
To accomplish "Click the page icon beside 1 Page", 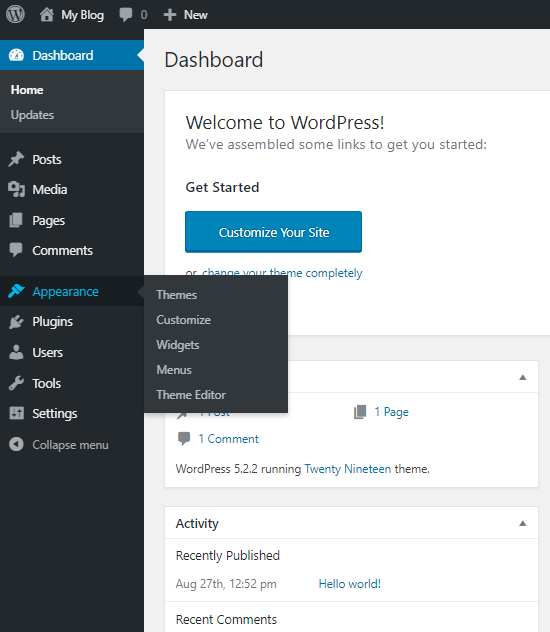I will tap(360, 412).
